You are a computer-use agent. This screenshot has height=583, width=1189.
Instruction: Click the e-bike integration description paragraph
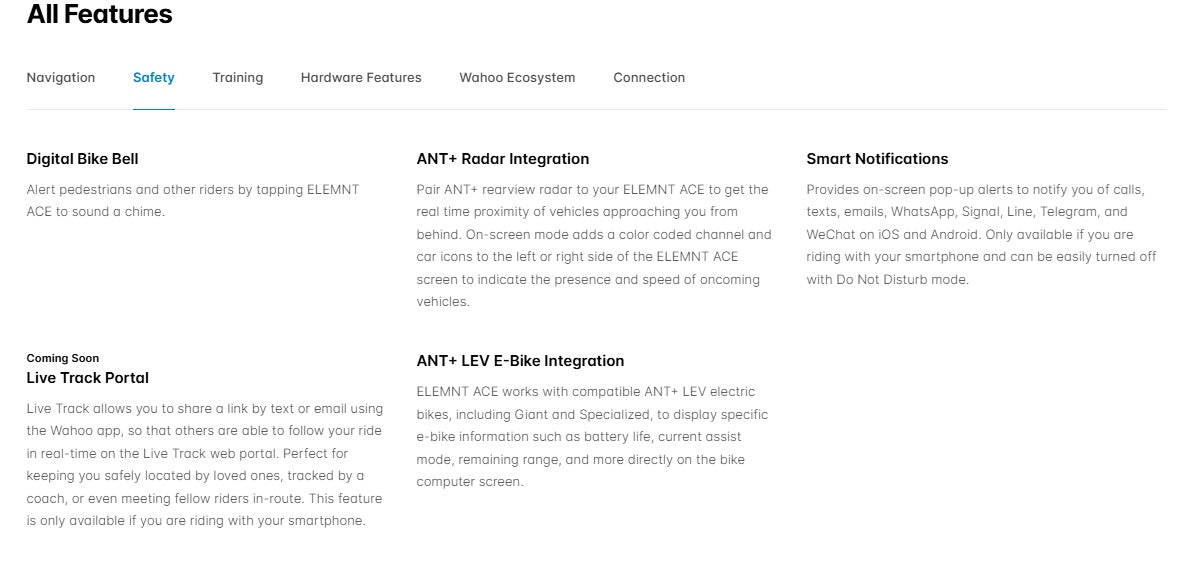pyautogui.click(x=593, y=436)
